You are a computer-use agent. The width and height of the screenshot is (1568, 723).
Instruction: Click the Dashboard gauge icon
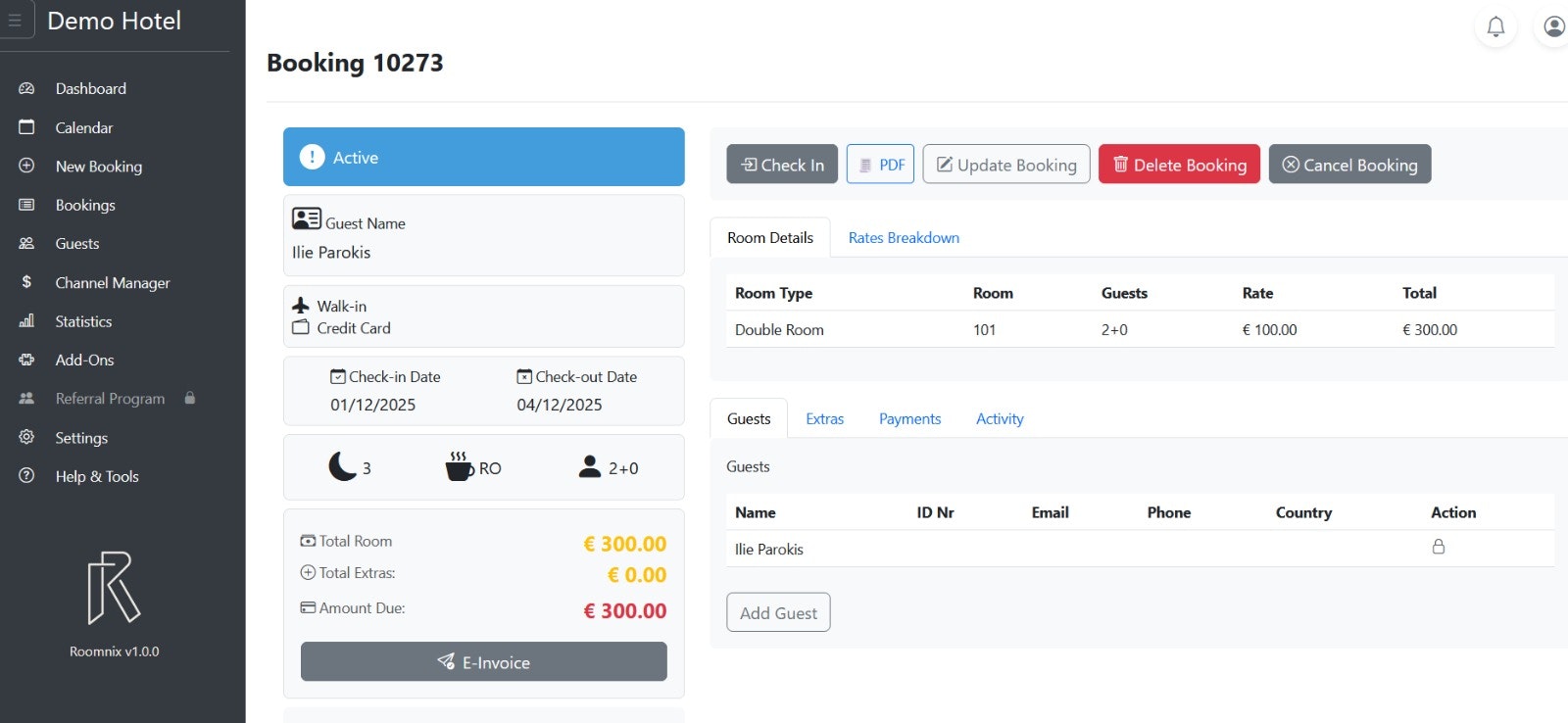(x=26, y=88)
